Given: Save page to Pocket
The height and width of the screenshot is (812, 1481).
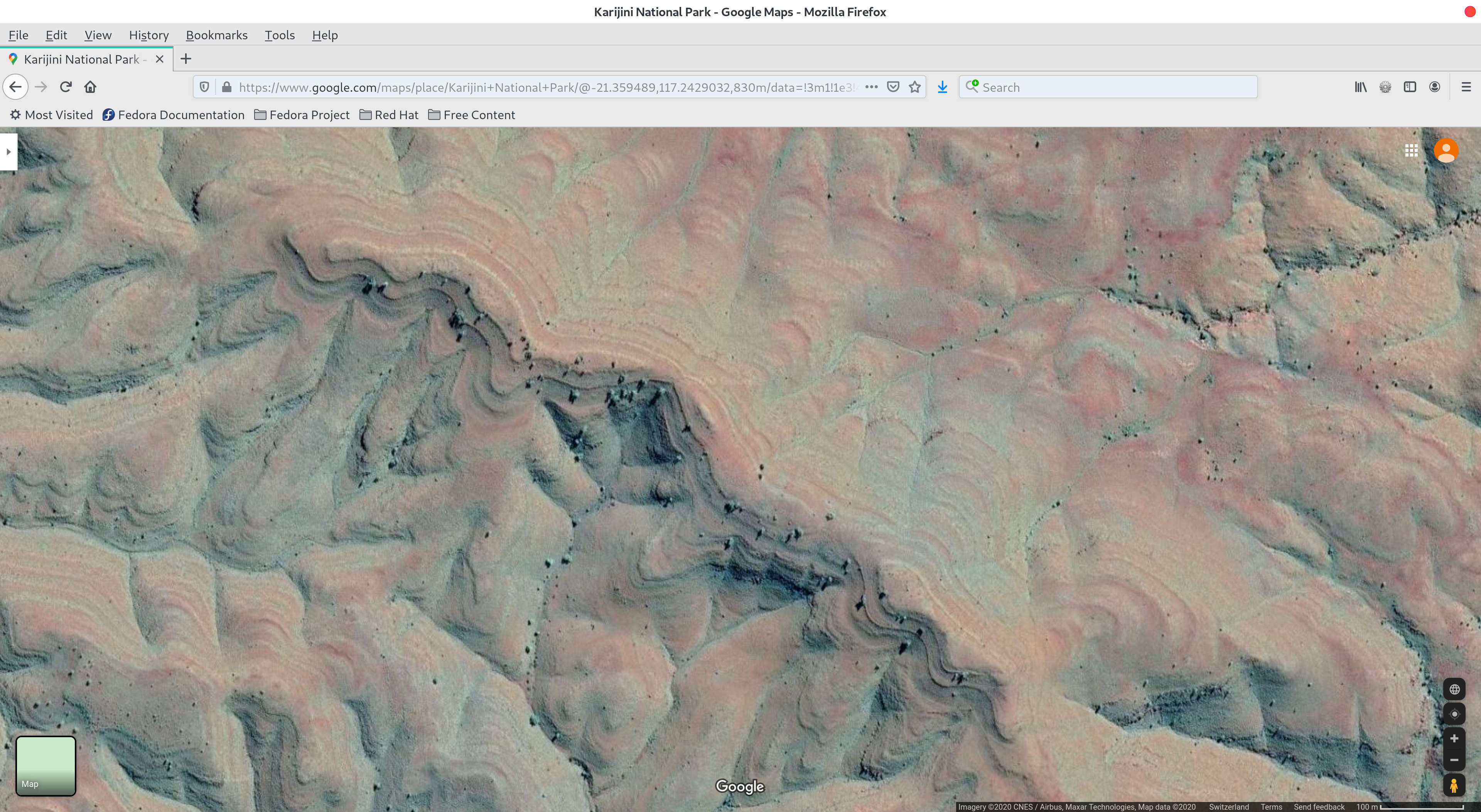Looking at the screenshot, I should [x=893, y=88].
